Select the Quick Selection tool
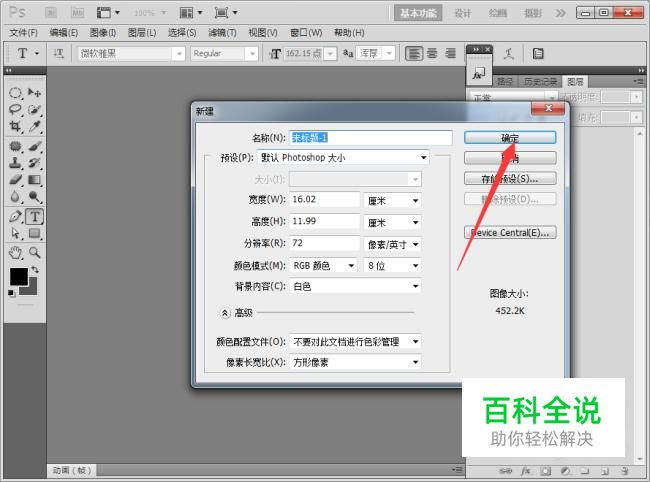The image size is (650, 482). (34, 109)
